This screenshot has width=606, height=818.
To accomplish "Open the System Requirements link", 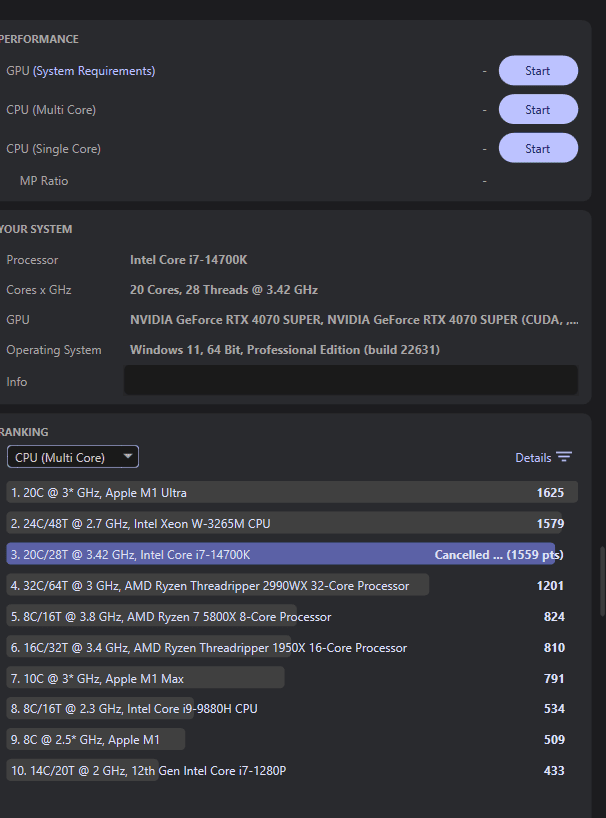I will [x=94, y=71].
